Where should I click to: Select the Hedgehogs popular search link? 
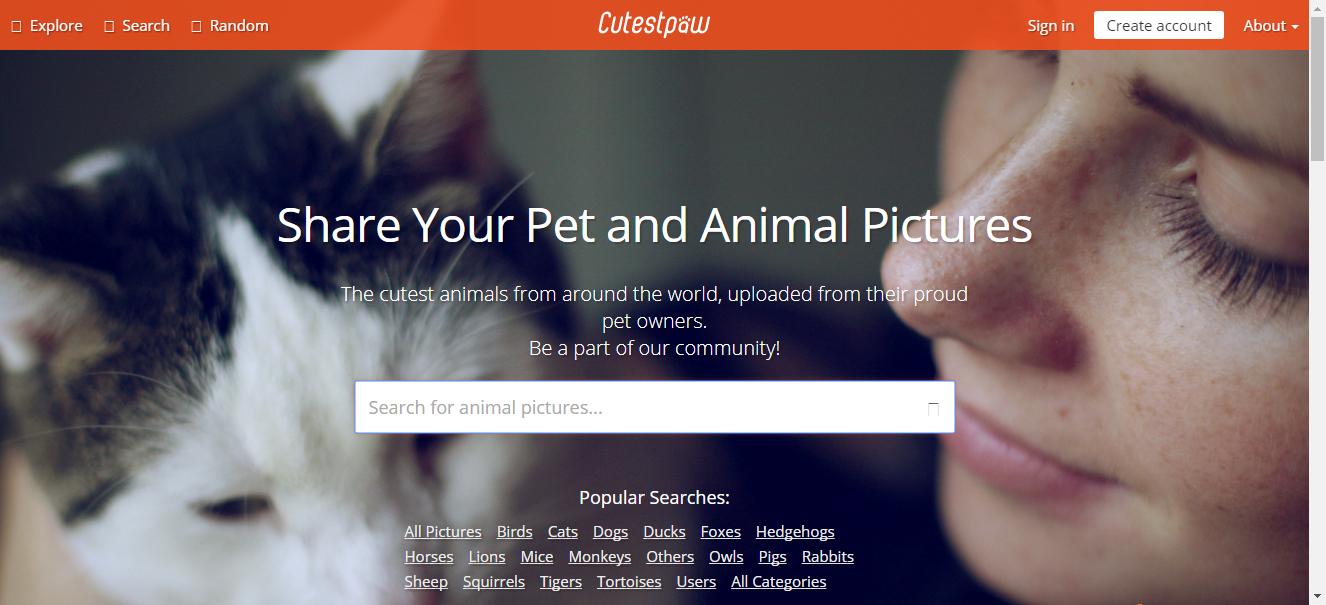pos(795,532)
